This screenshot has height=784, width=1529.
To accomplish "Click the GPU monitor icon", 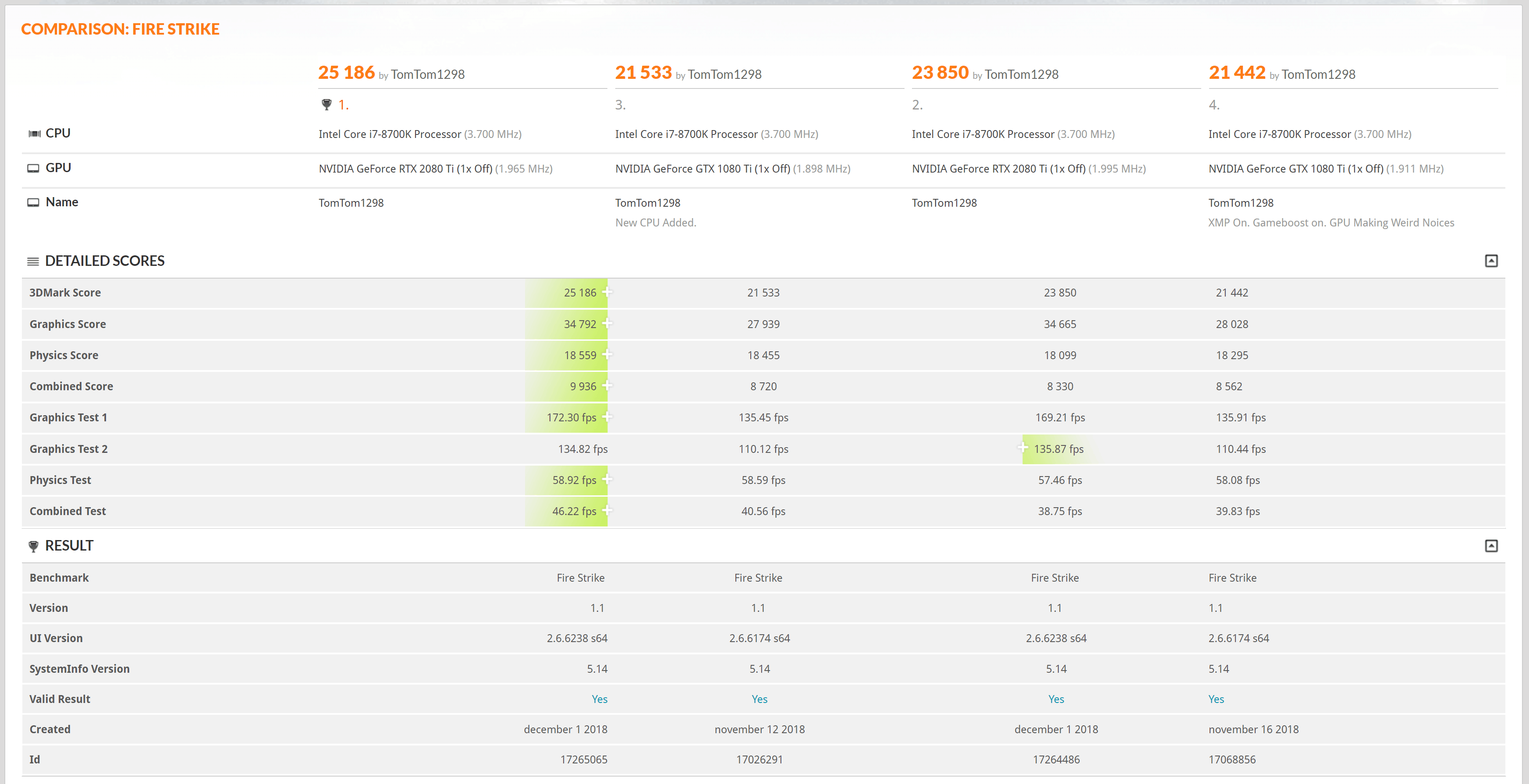I will (x=33, y=169).
